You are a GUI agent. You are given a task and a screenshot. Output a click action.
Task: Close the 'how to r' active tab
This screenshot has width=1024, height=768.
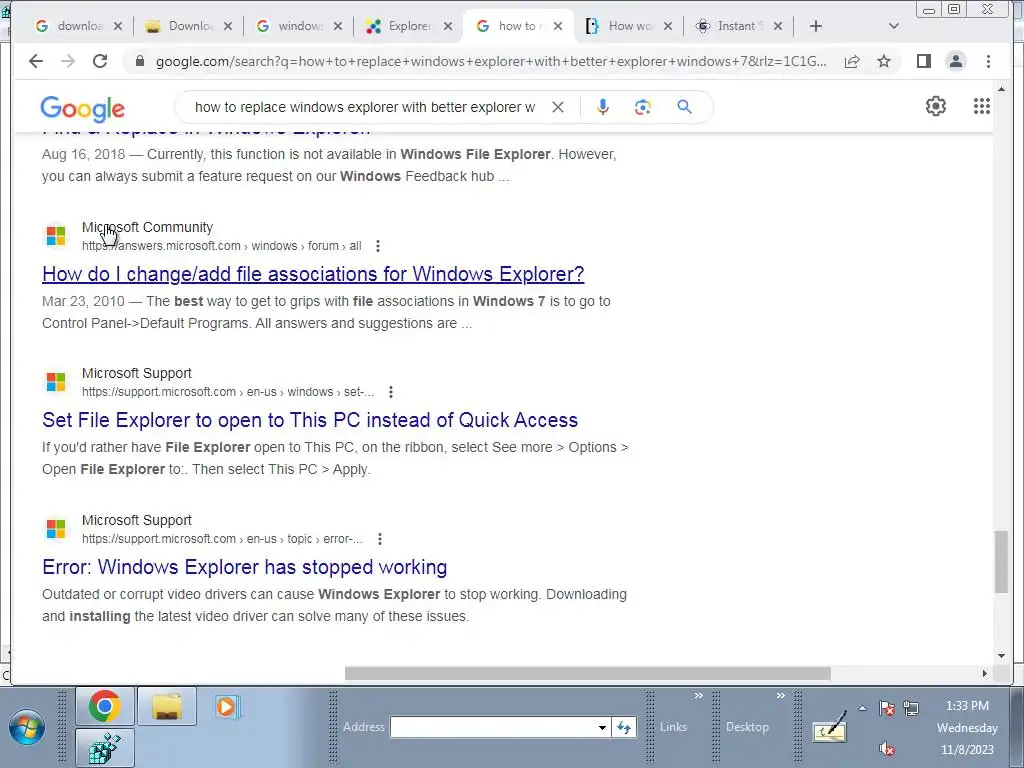click(558, 26)
